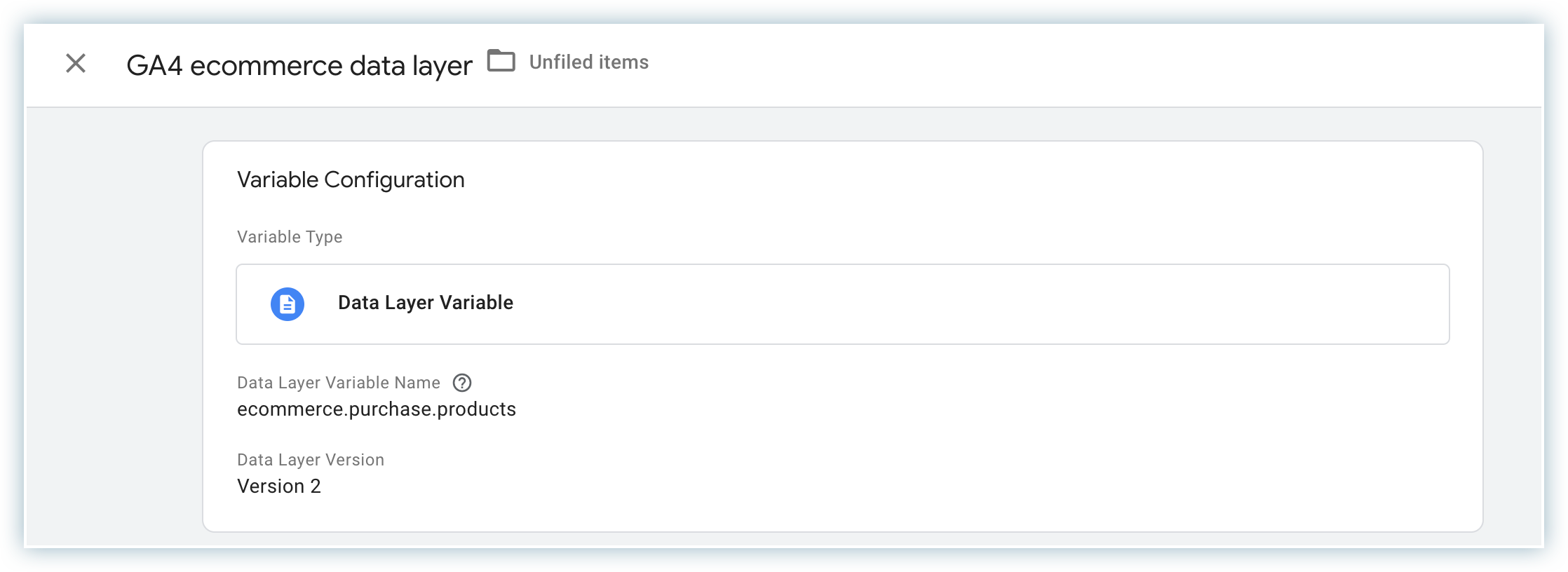The width and height of the screenshot is (1568, 572).
Task: Click the ecommerce.purchase.products value
Action: 377,409
